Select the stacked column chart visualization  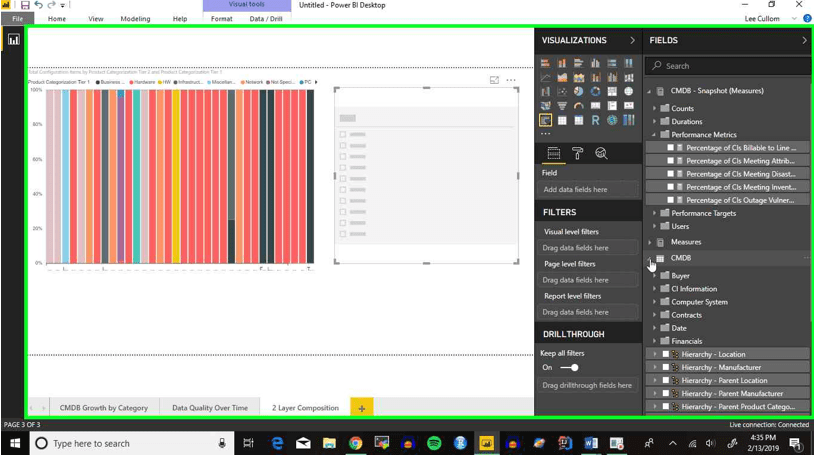562,63
